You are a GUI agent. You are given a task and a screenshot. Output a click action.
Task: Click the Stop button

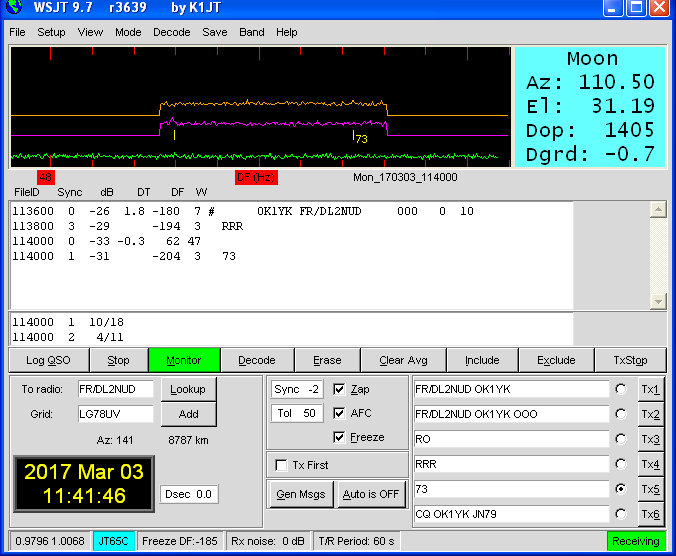click(x=118, y=360)
